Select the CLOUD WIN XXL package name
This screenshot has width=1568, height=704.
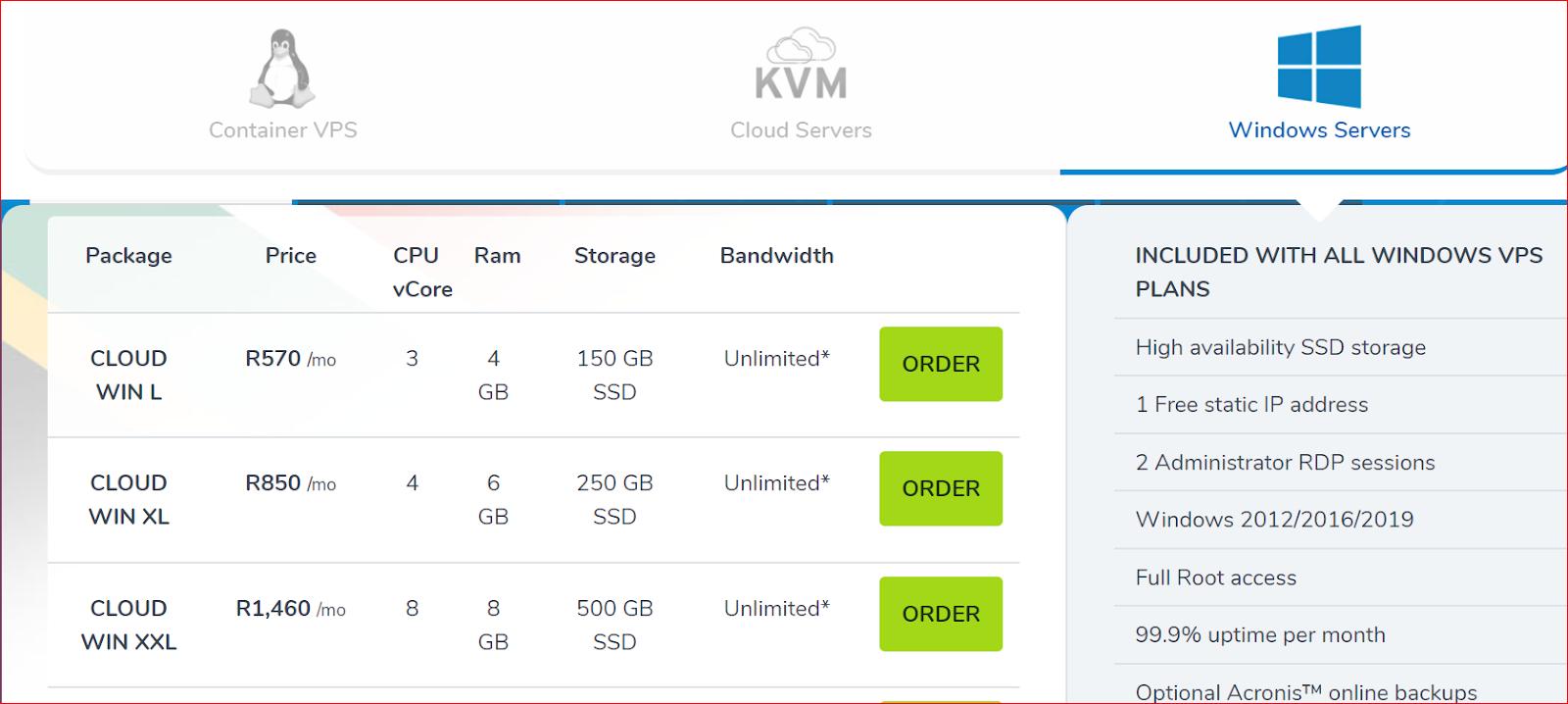(x=128, y=625)
